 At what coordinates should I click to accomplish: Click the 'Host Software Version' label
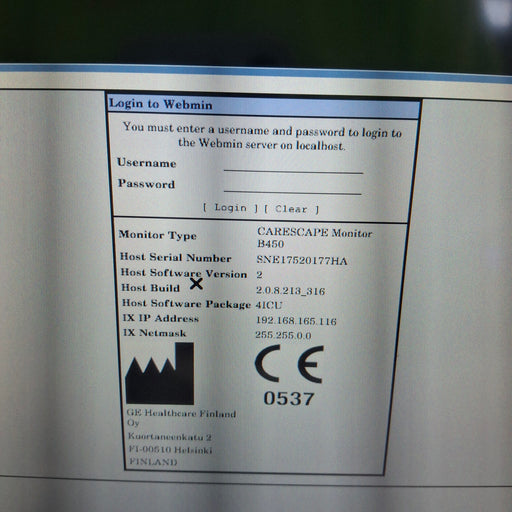[184, 273]
